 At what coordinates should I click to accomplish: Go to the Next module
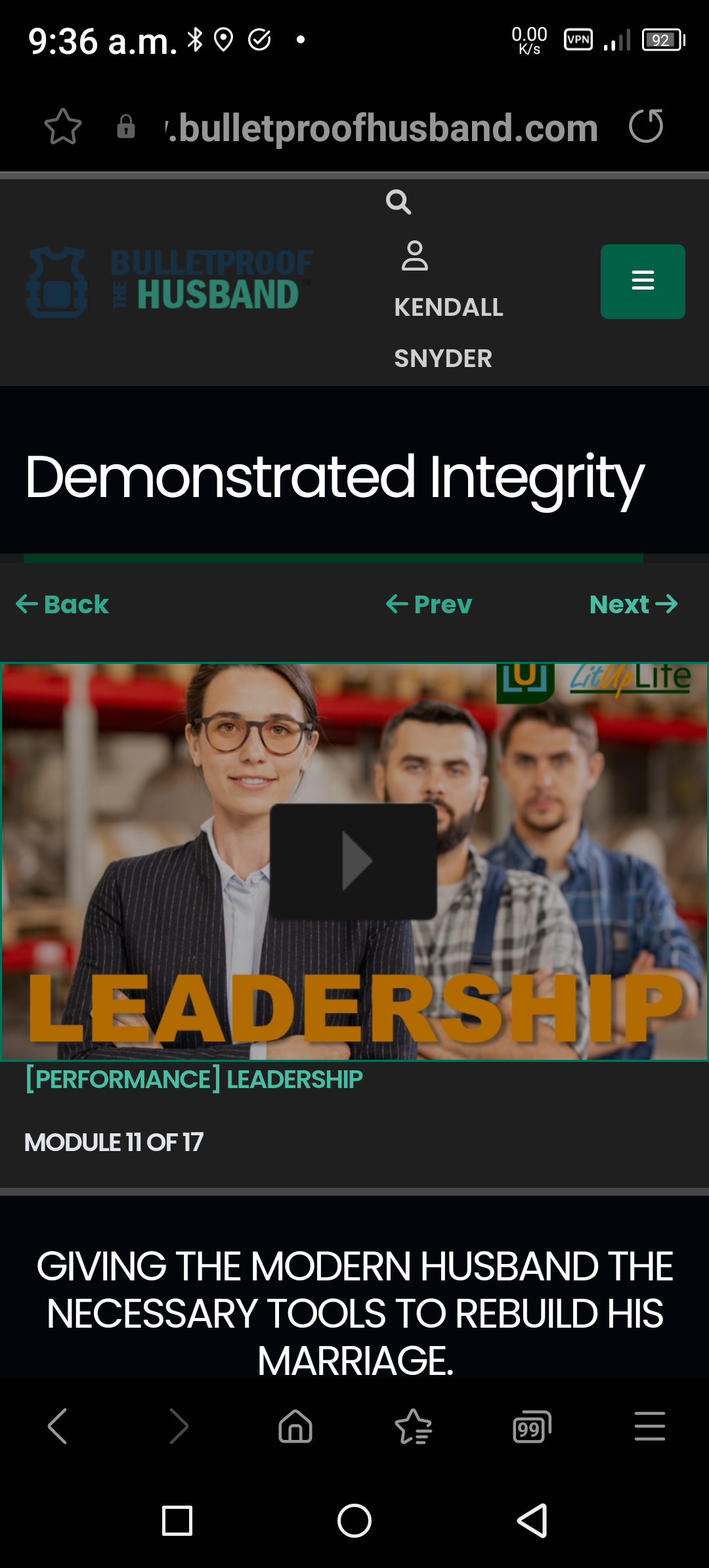(634, 604)
